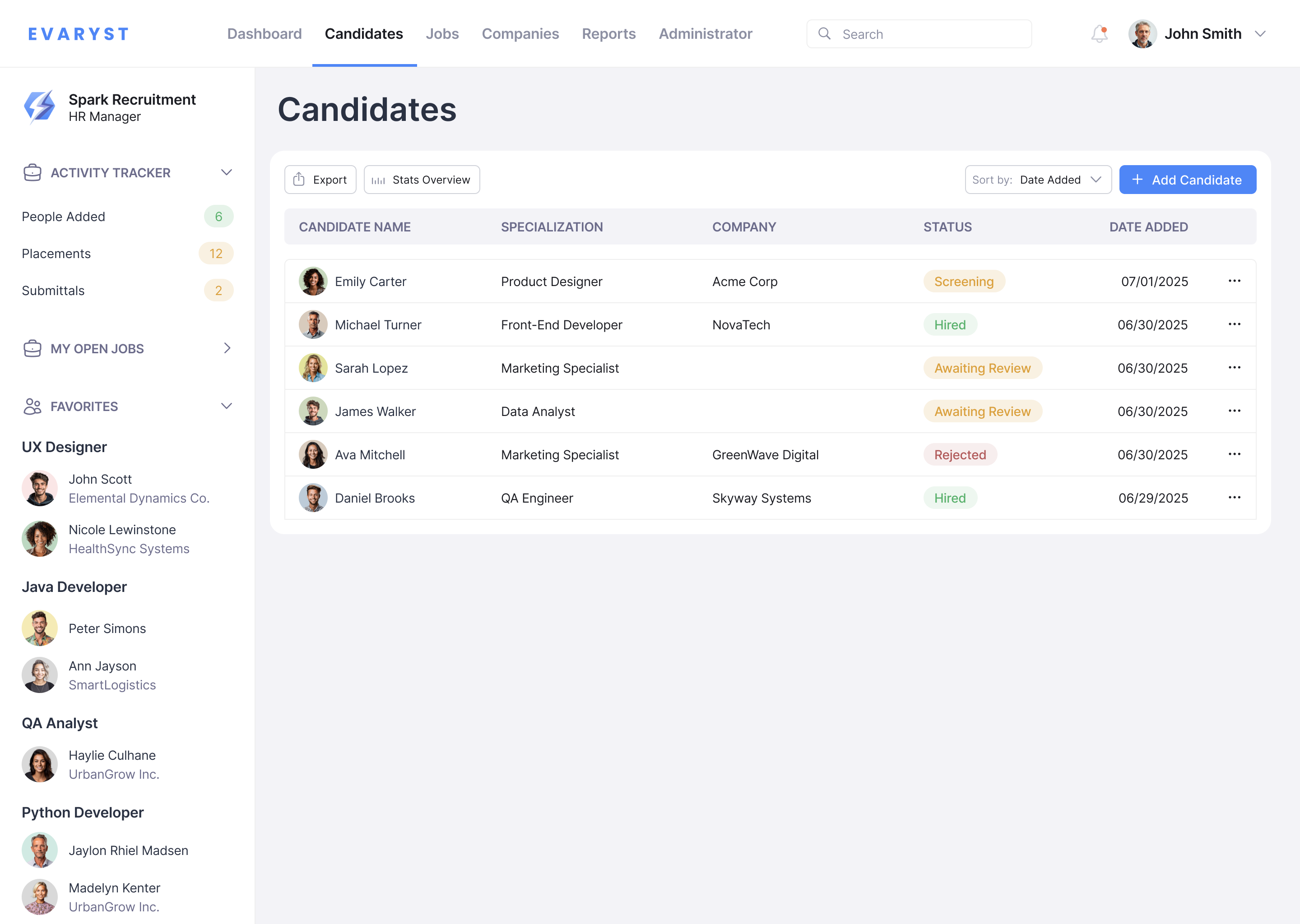Click the Export button
Screen dimensions: 1300x924
point(320,179)
